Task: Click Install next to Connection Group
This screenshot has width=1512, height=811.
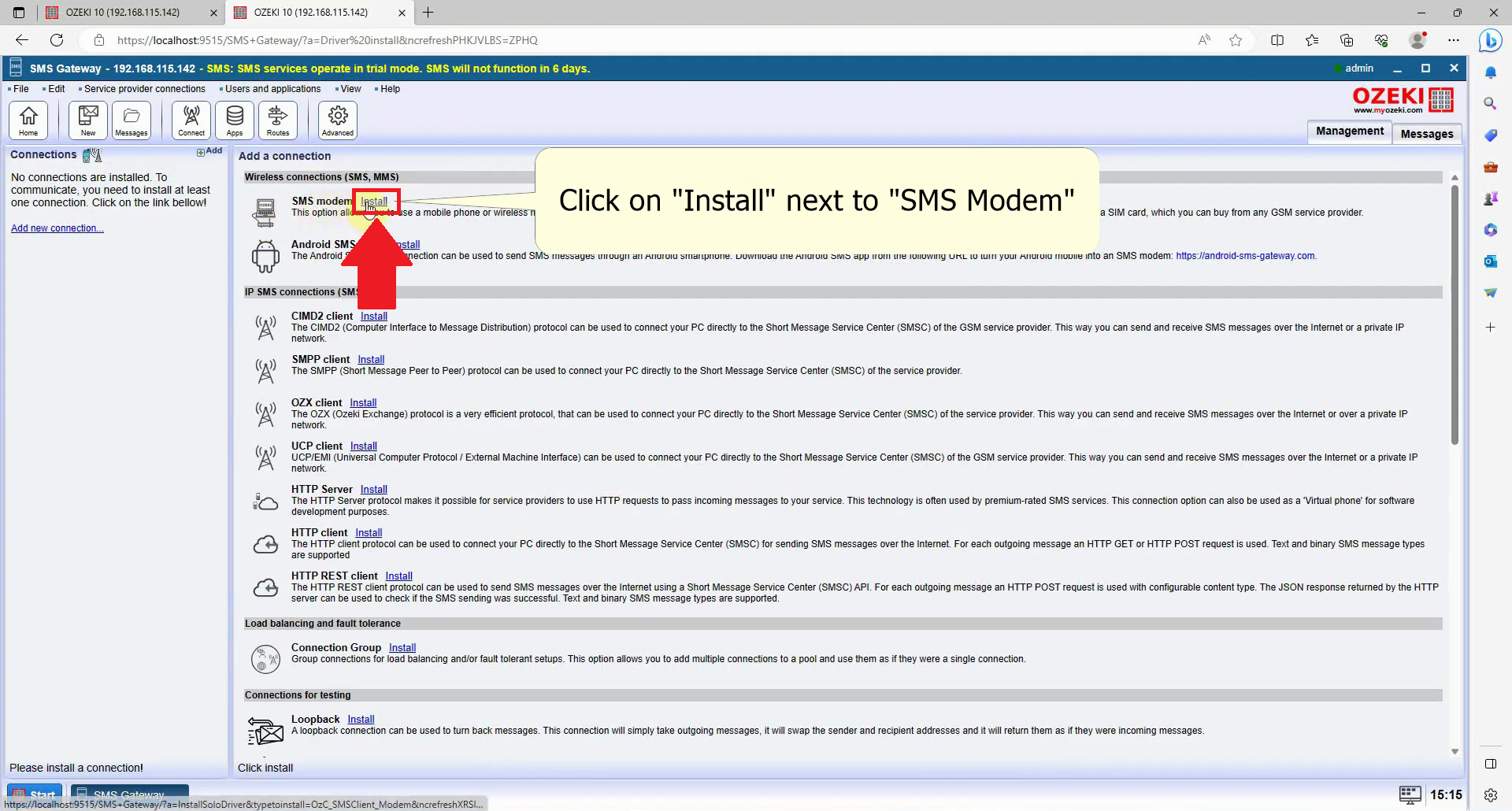Action: (402, 648)
